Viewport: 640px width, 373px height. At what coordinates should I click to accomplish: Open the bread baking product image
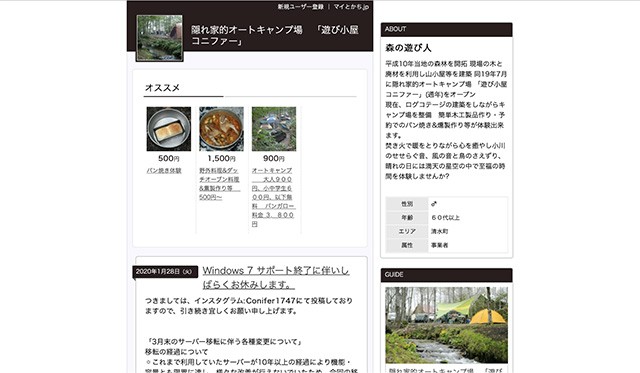[169, 129]
